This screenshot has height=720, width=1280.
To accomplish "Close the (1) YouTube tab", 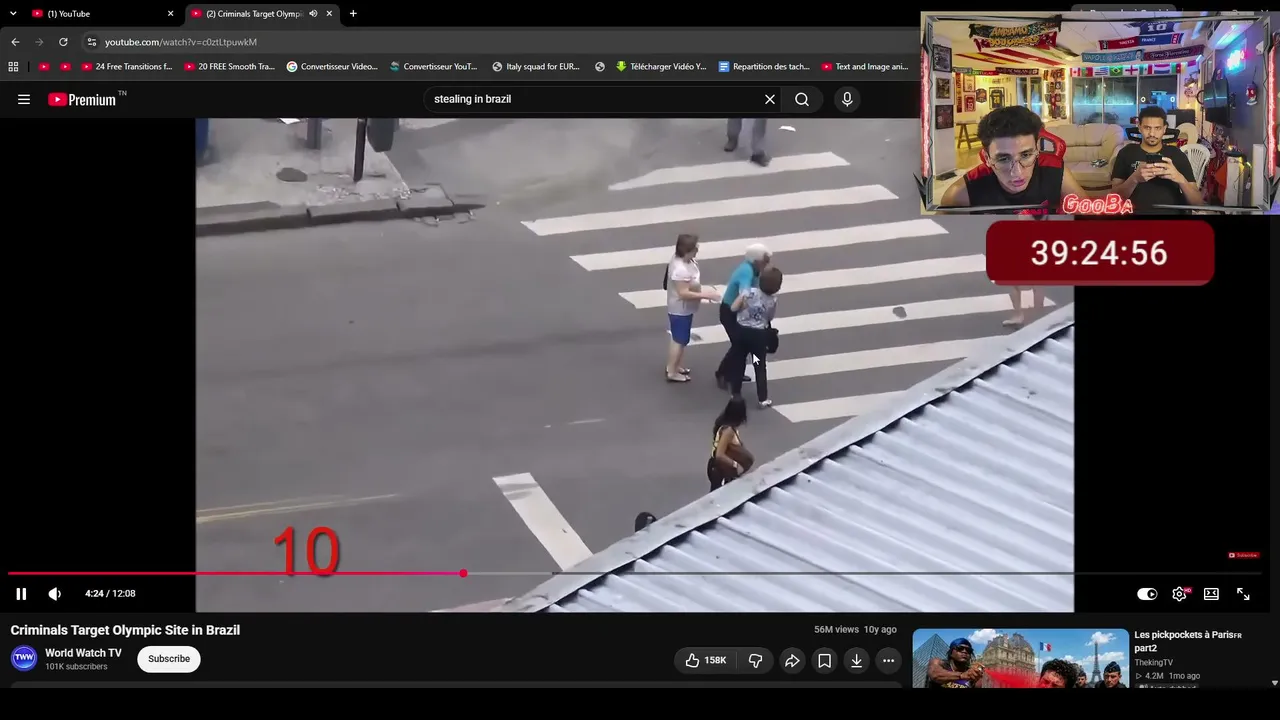I will pyautogui.click(x=170, y=14).
